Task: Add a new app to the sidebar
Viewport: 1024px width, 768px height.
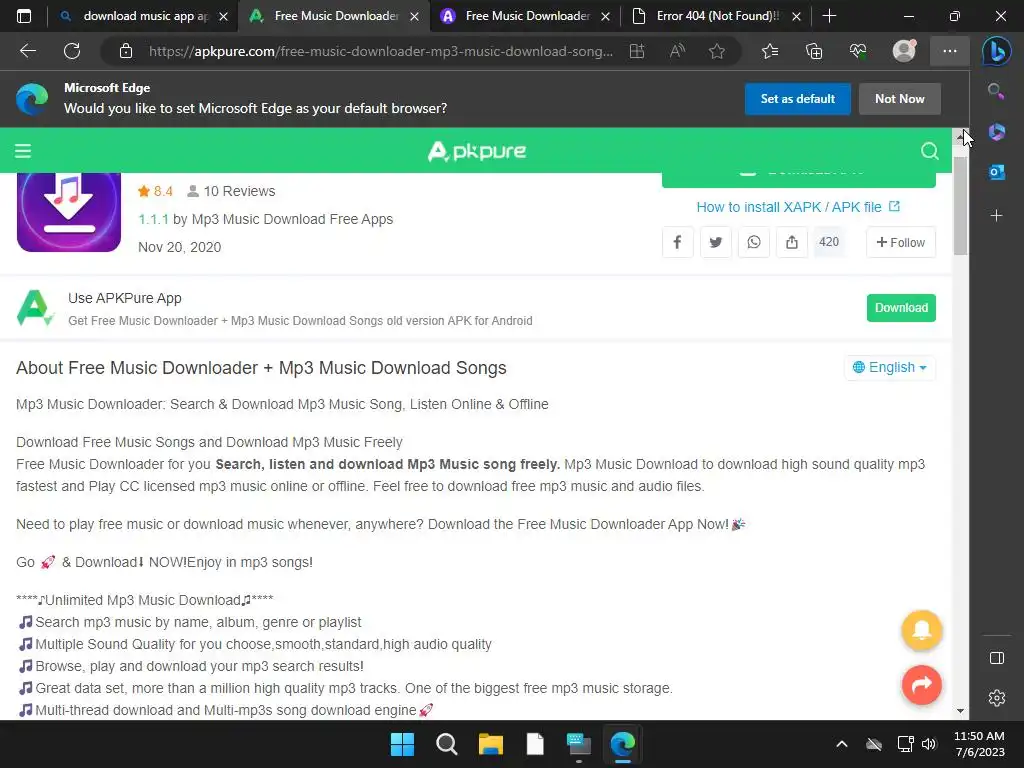Action: (x=997, y=216)
